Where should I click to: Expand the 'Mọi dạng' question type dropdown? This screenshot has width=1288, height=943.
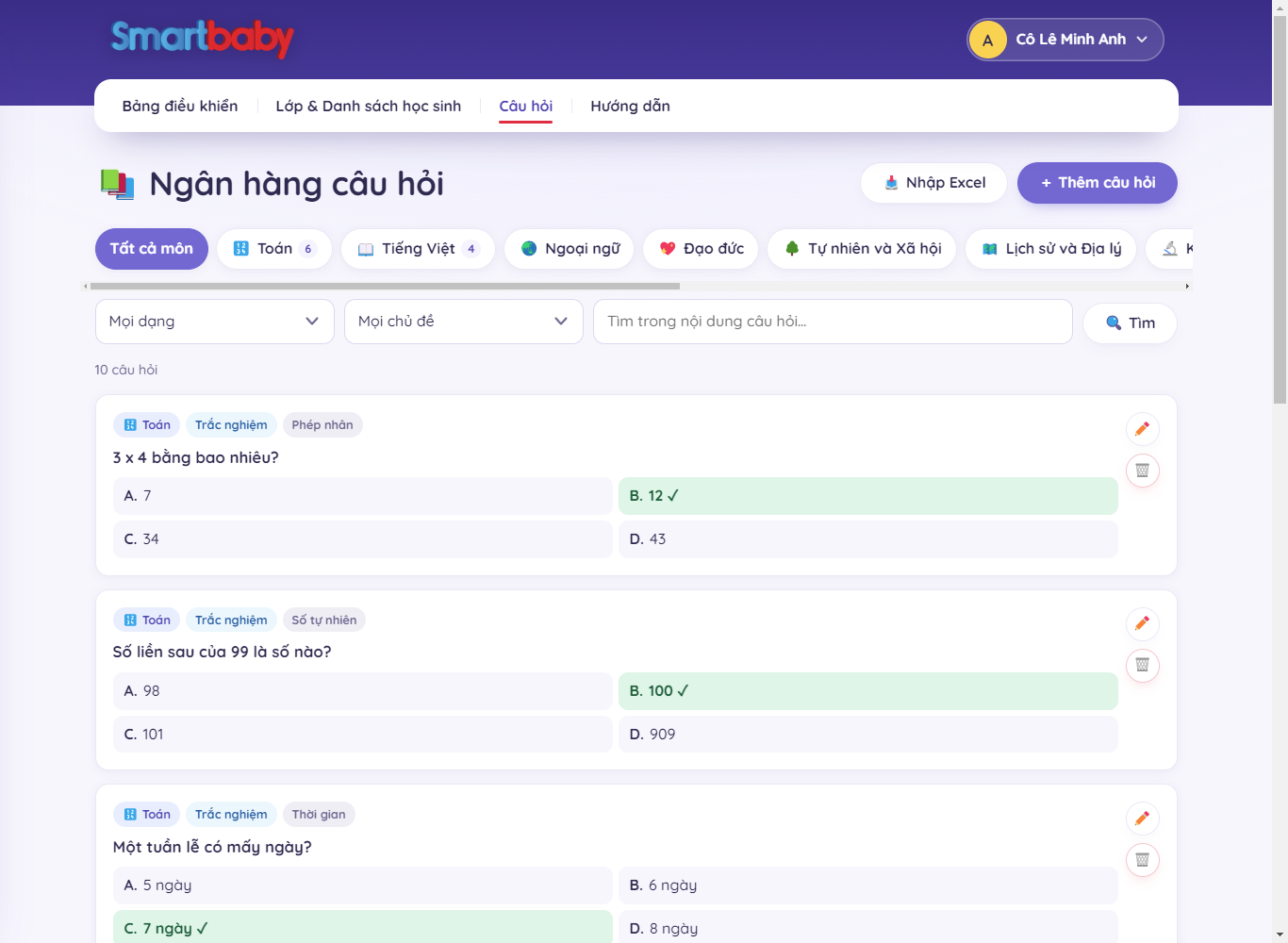click(215, 322)
